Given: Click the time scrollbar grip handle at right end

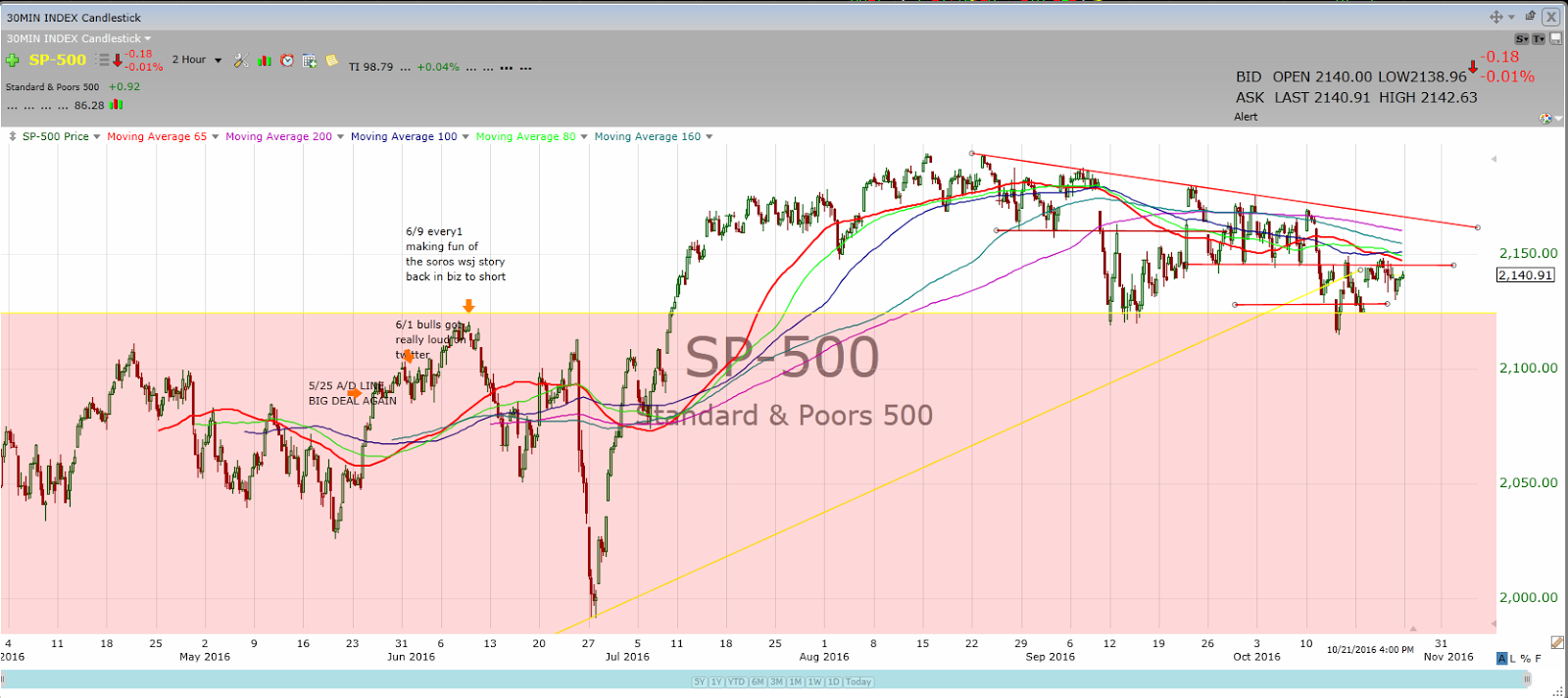Looking at the screenshot, I should click(1527, 679).
